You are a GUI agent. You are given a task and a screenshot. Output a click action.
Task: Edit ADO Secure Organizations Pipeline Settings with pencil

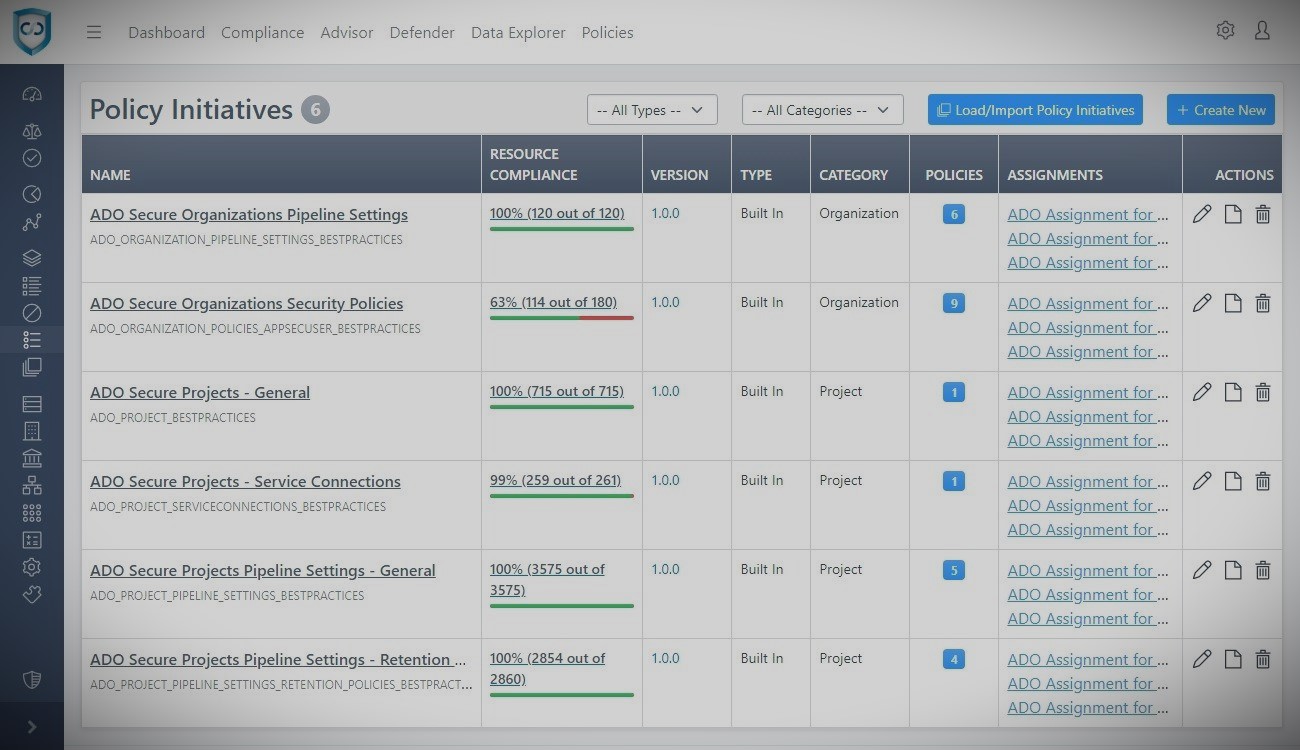click(1202, 215)
